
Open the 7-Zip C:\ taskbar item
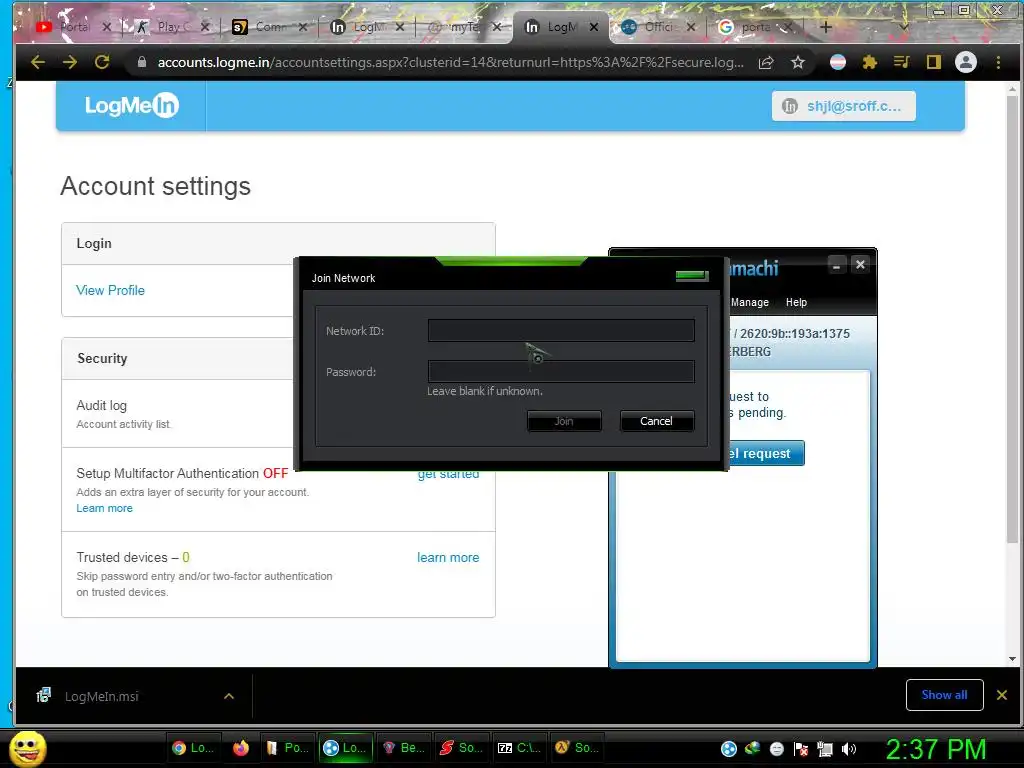(x=519, y=748)
